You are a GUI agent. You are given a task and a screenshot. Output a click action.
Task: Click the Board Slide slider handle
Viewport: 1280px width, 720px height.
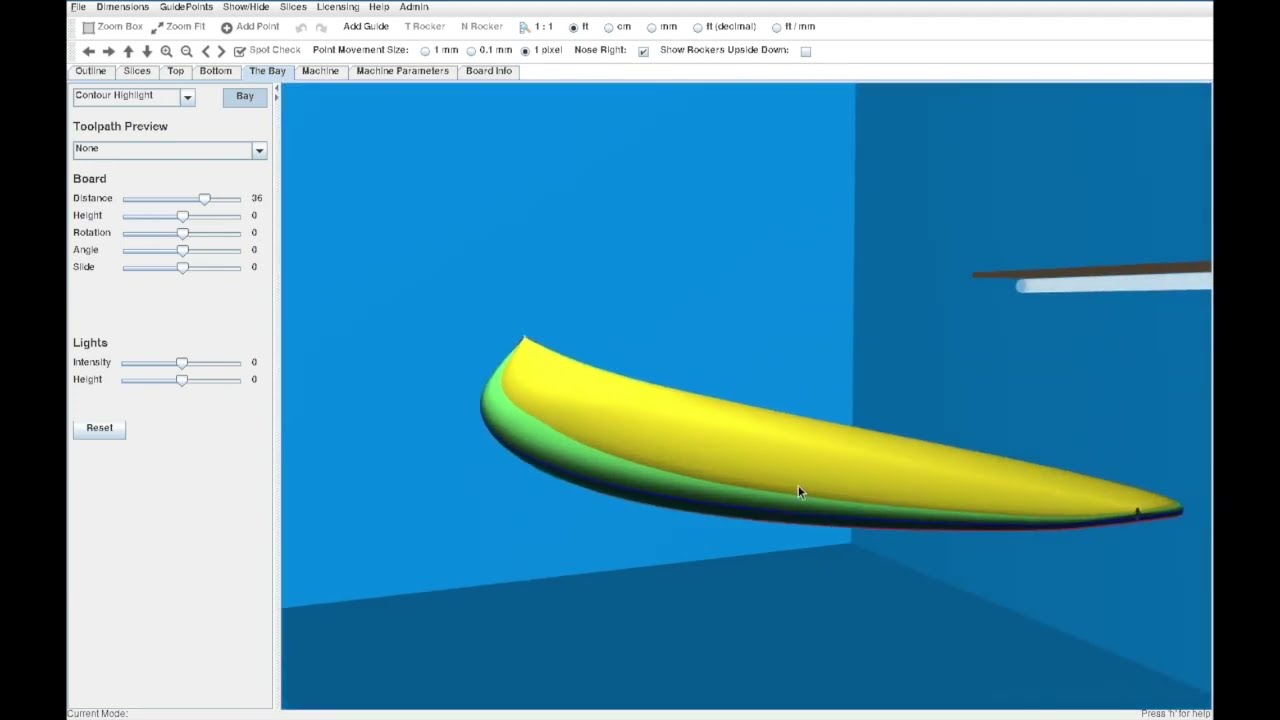click(182, 267)
